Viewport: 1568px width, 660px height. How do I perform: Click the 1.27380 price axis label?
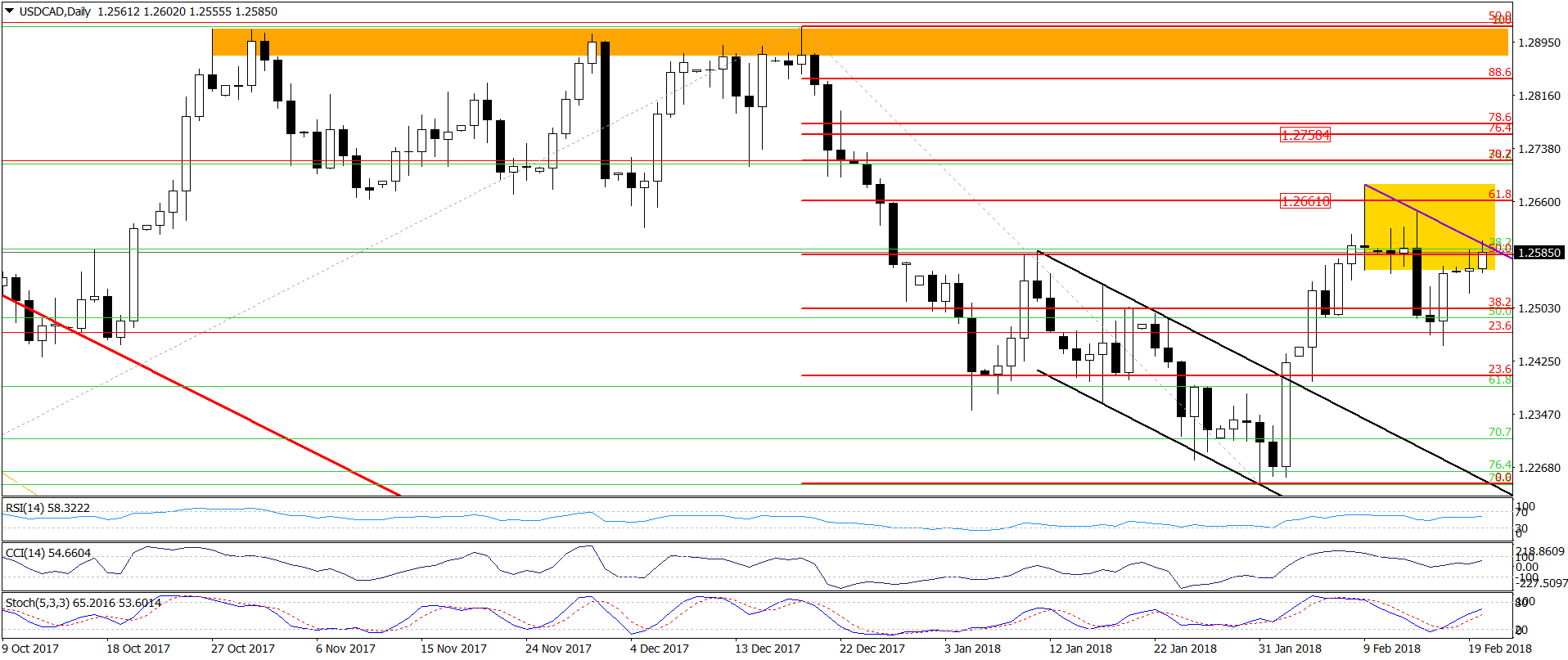click(x=1539, y=149)
